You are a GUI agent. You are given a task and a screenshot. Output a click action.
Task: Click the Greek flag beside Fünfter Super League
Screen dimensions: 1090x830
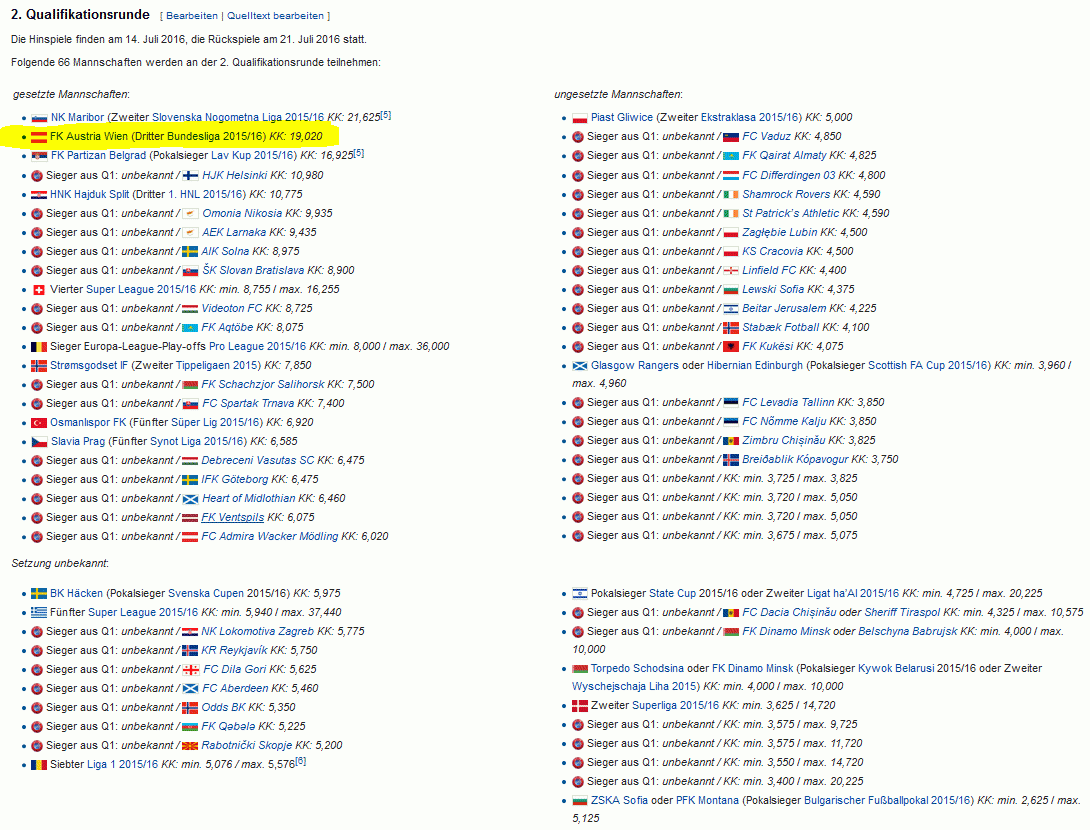[x=39, y=612]
